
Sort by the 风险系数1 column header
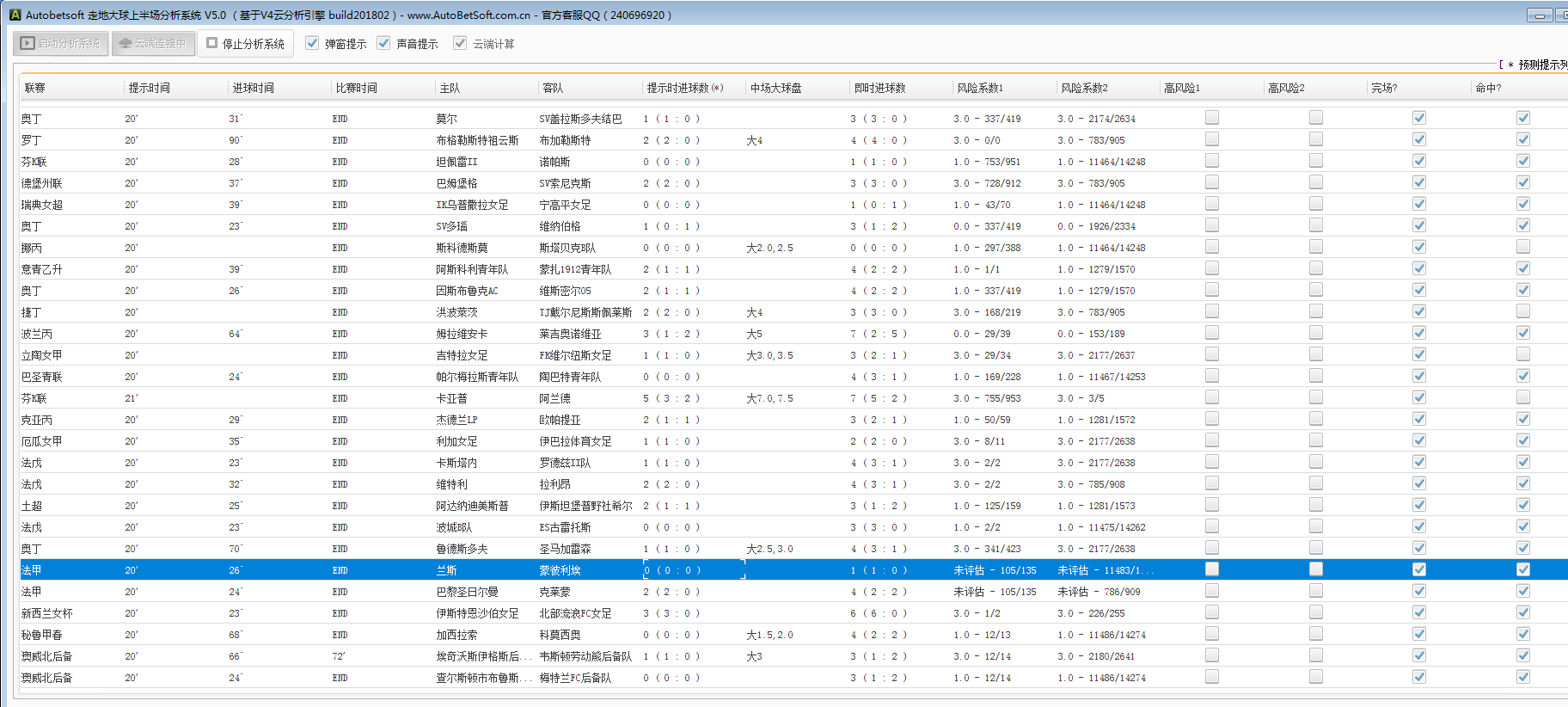point(980,88)
